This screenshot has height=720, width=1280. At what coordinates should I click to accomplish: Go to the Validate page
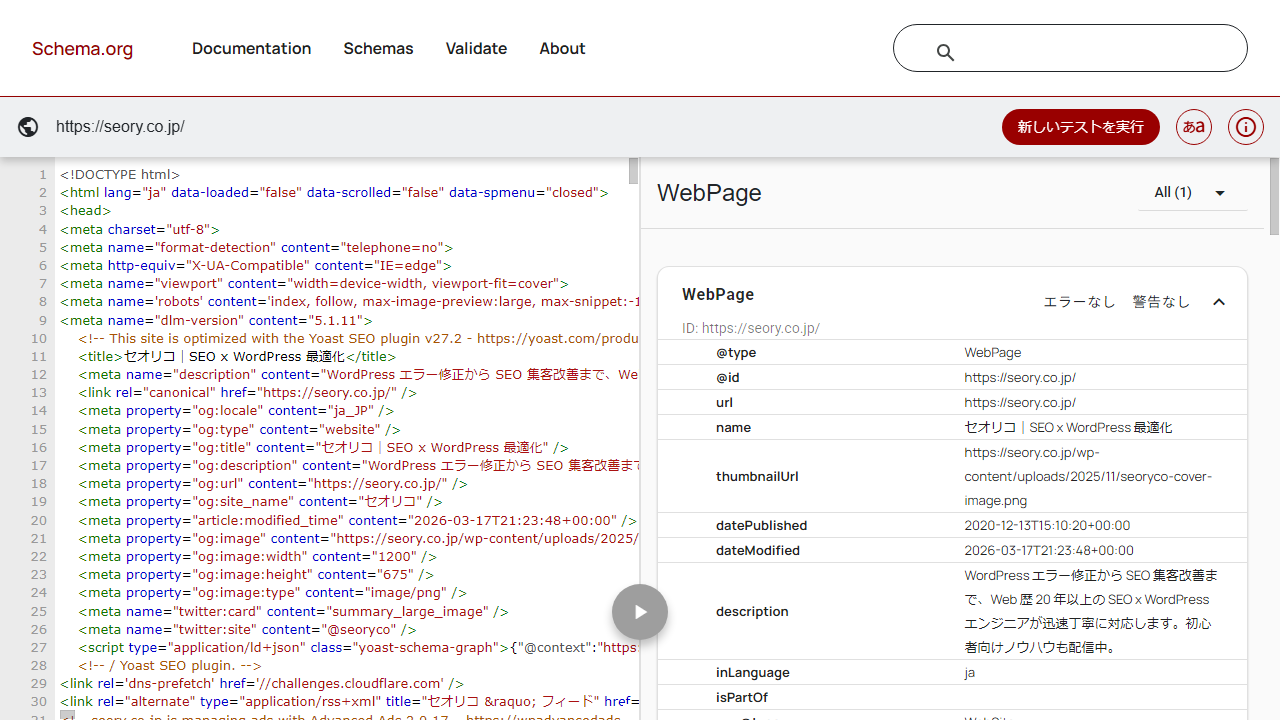tap(476, 49)
